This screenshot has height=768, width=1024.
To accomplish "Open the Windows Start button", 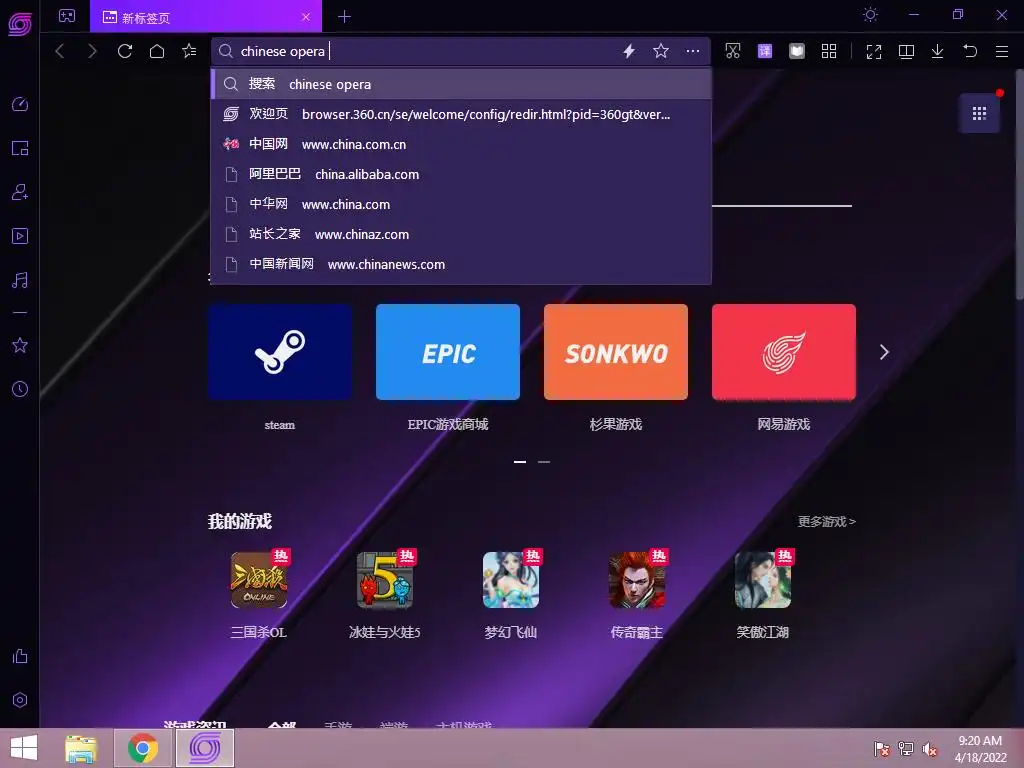I will pyautogui.click(x=24, y=748).
